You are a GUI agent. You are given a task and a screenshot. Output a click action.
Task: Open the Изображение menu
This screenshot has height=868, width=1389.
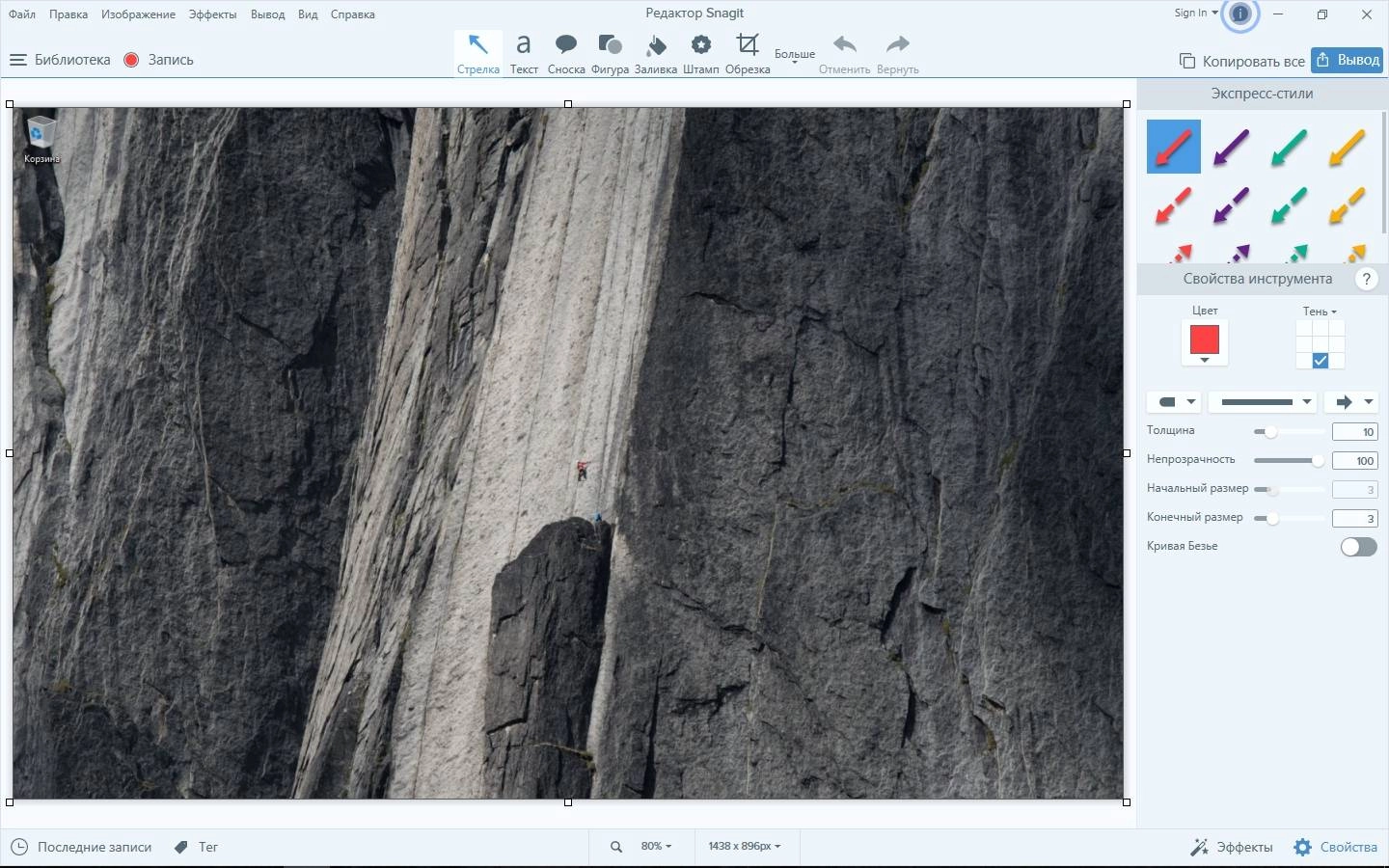tap(138, 14)
